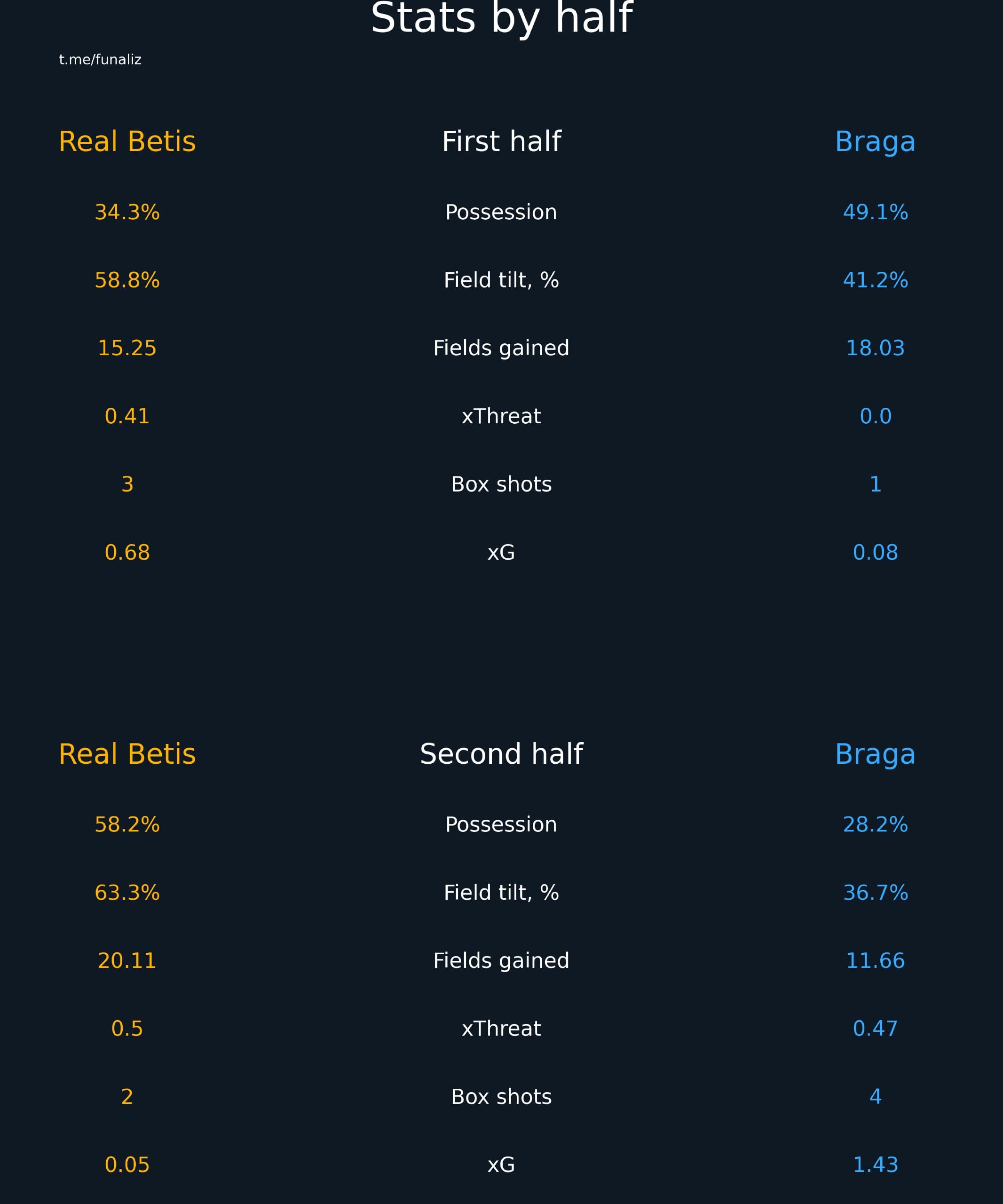Click Braga's 28.2% possession value
This screenshot has height=1204, width=1003.
point(875,824)
